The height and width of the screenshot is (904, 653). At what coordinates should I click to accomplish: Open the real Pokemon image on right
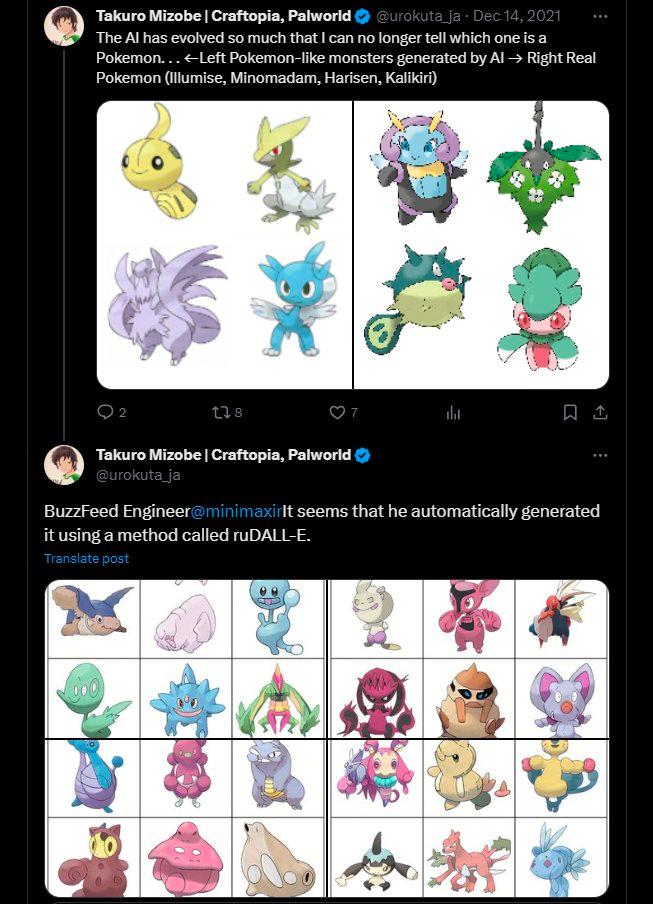click(x=481, y=245)
